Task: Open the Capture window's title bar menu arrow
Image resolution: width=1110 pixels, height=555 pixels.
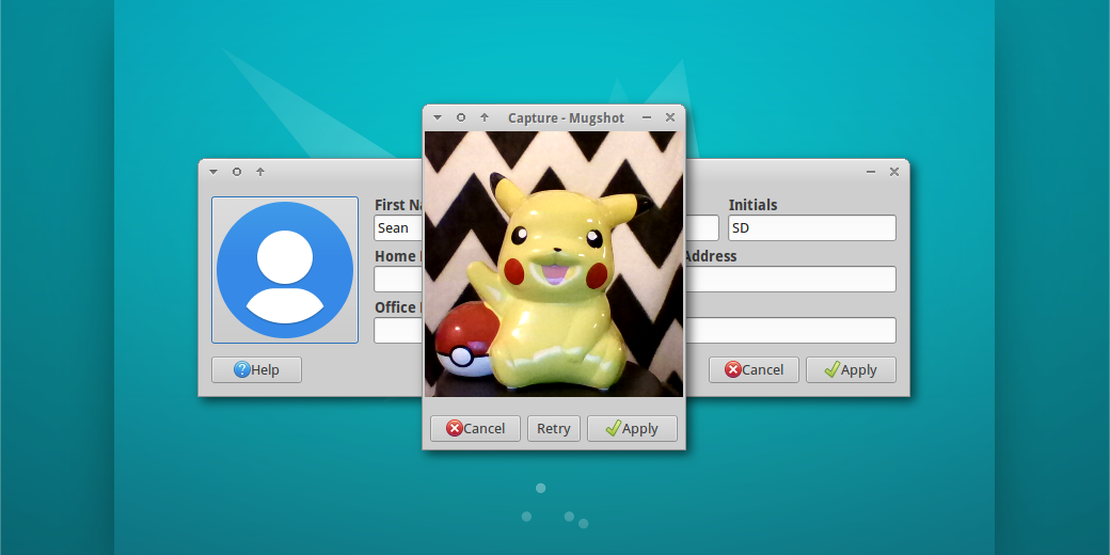Action: (437, 118)
